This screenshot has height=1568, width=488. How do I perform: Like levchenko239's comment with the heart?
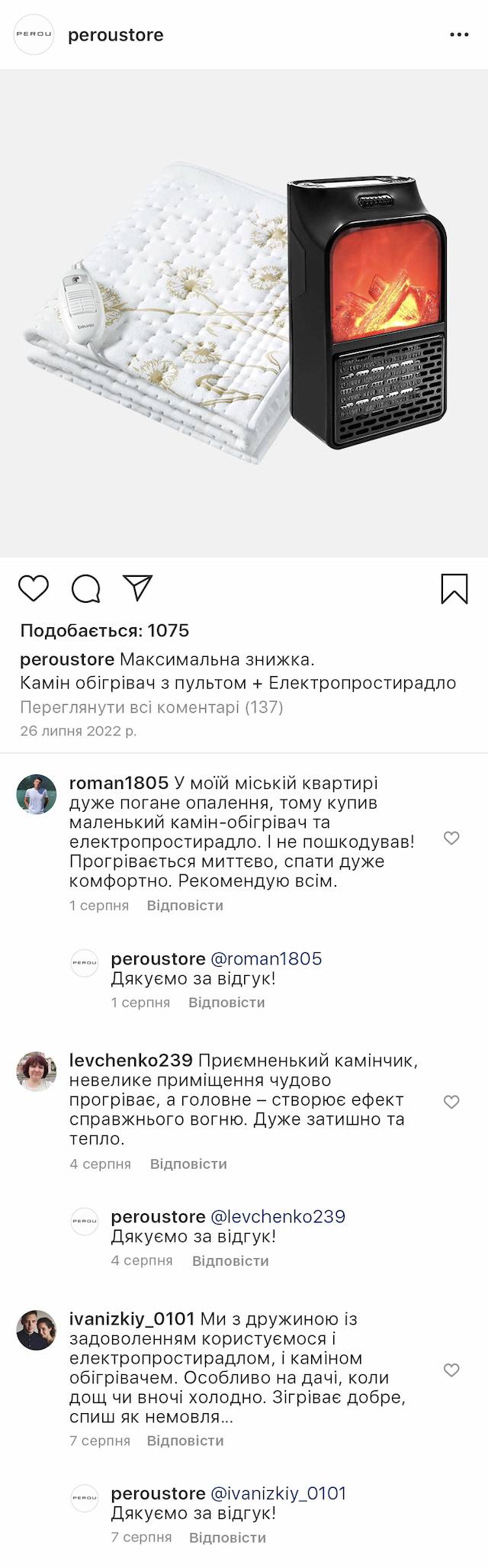pyautogui.click(x=451, y=1101)
